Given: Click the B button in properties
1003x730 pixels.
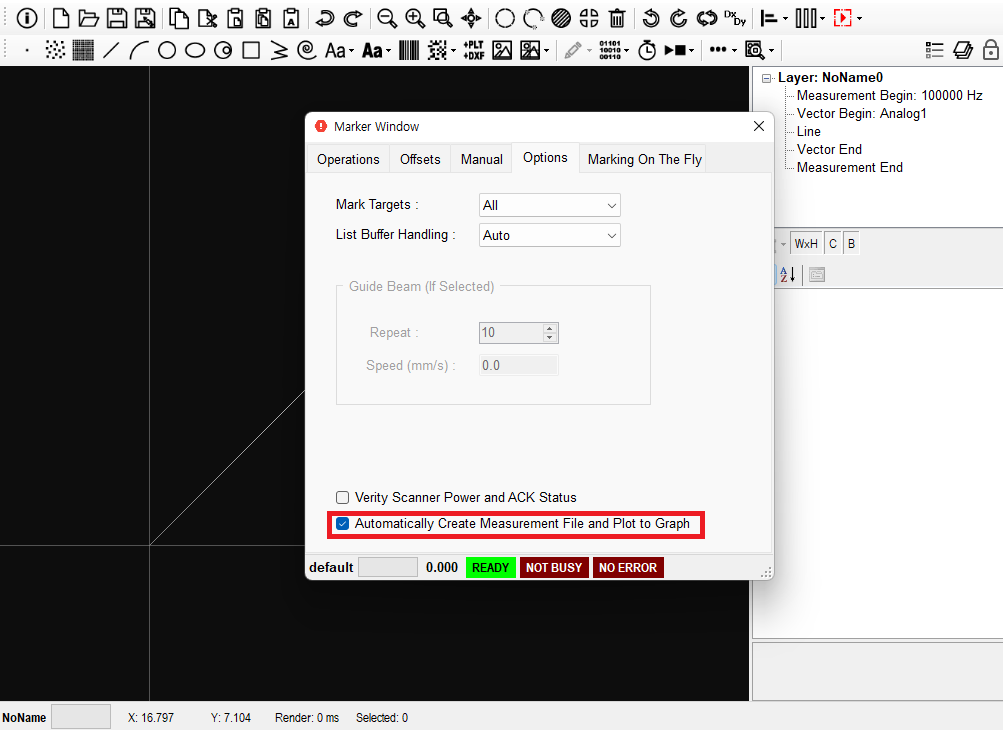Looking at the screenshot, I should point(851,244).
